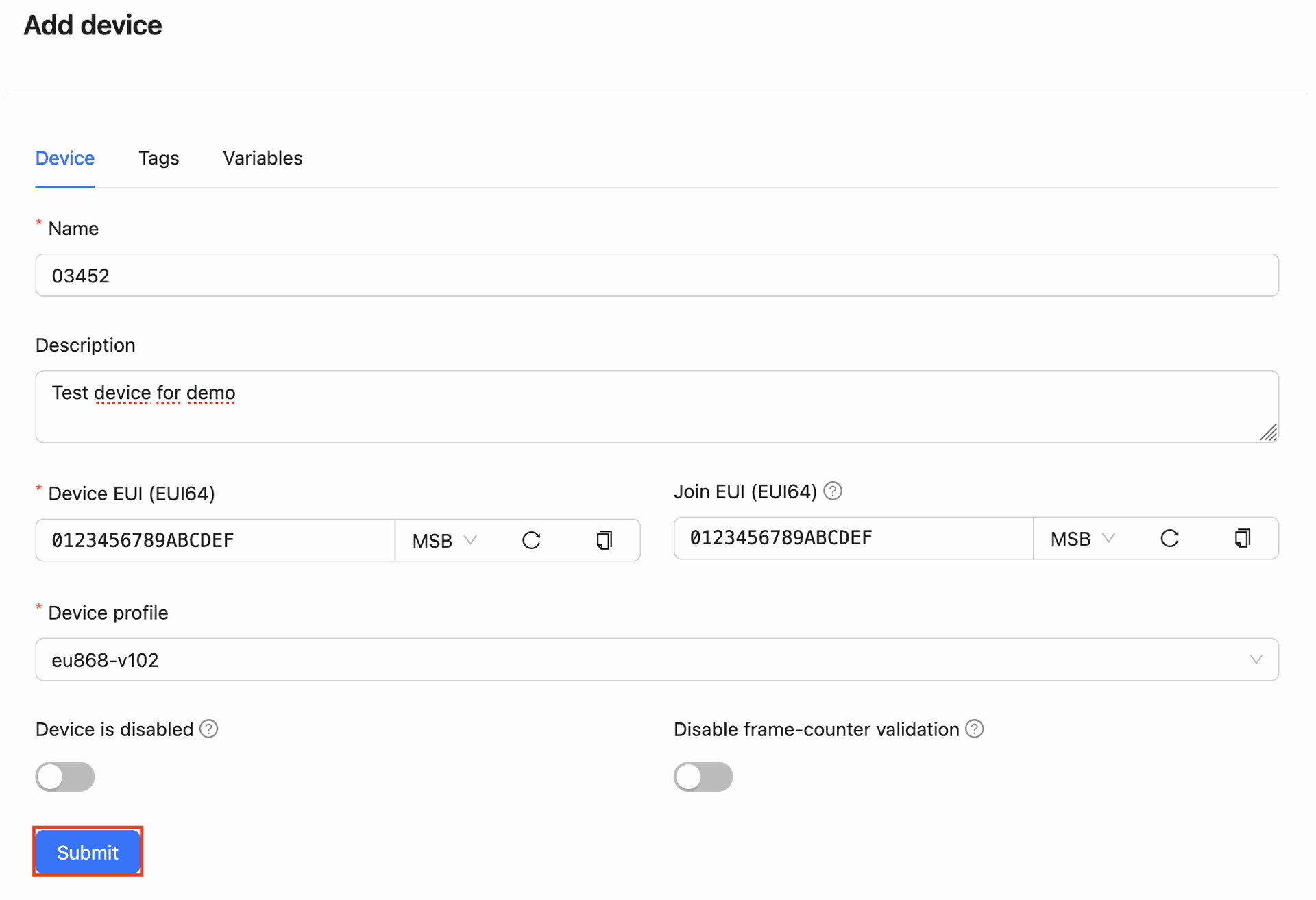Click the Device EUI text field

click(x=215, y=541)
